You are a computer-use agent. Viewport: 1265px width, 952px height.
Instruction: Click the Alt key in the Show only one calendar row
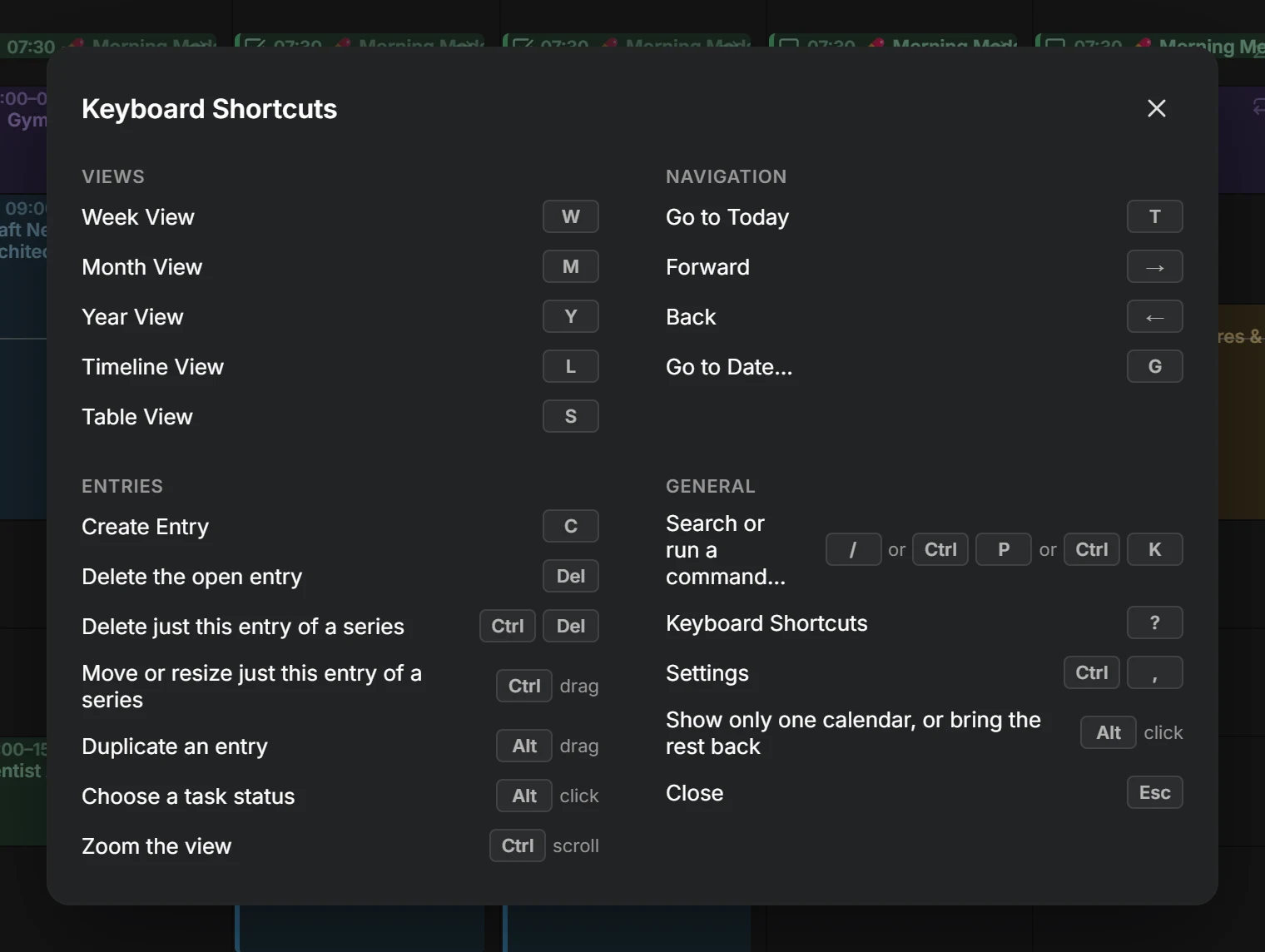point(1109,733)
